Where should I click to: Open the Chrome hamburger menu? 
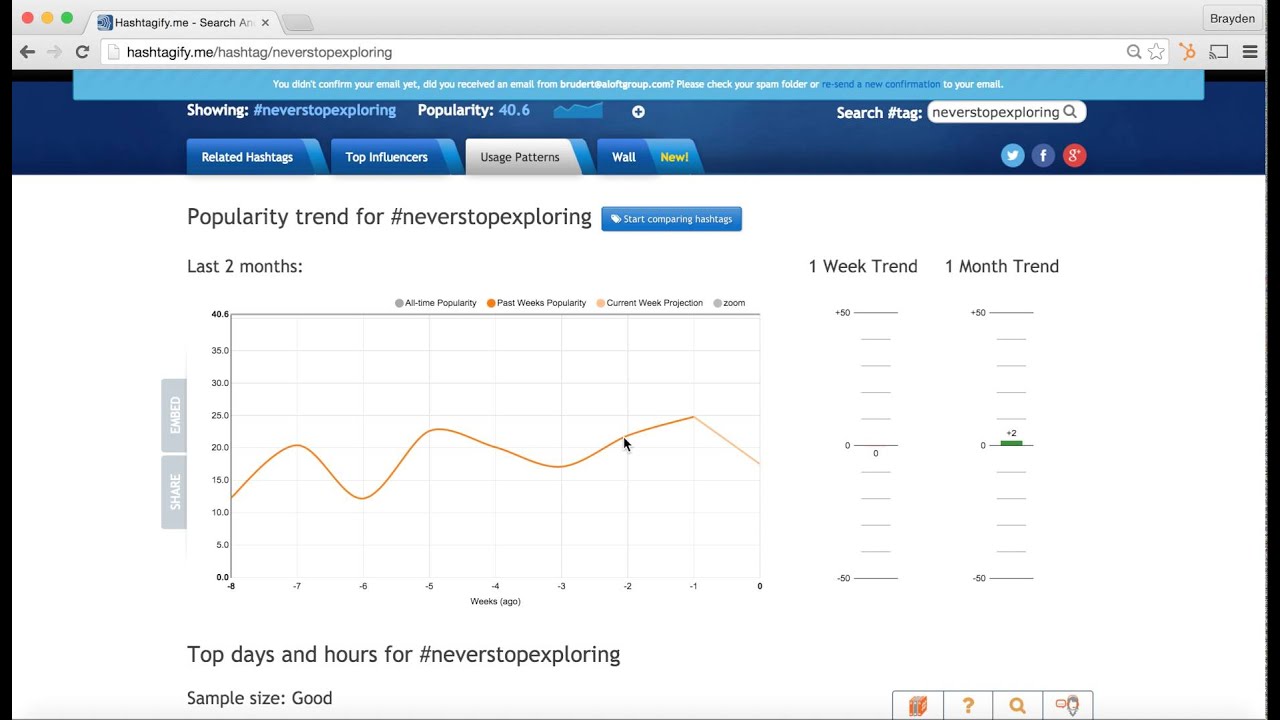[1250, 52]
